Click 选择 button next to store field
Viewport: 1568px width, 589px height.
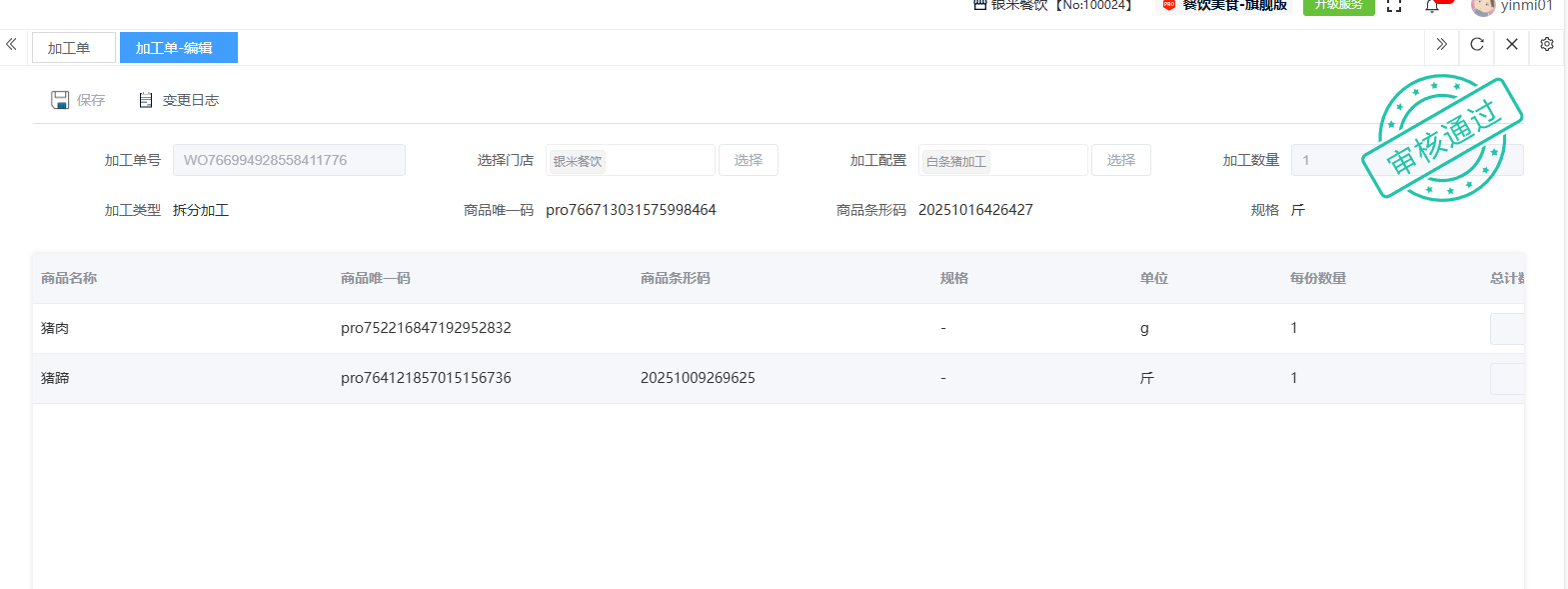click(x=748, y=160)
